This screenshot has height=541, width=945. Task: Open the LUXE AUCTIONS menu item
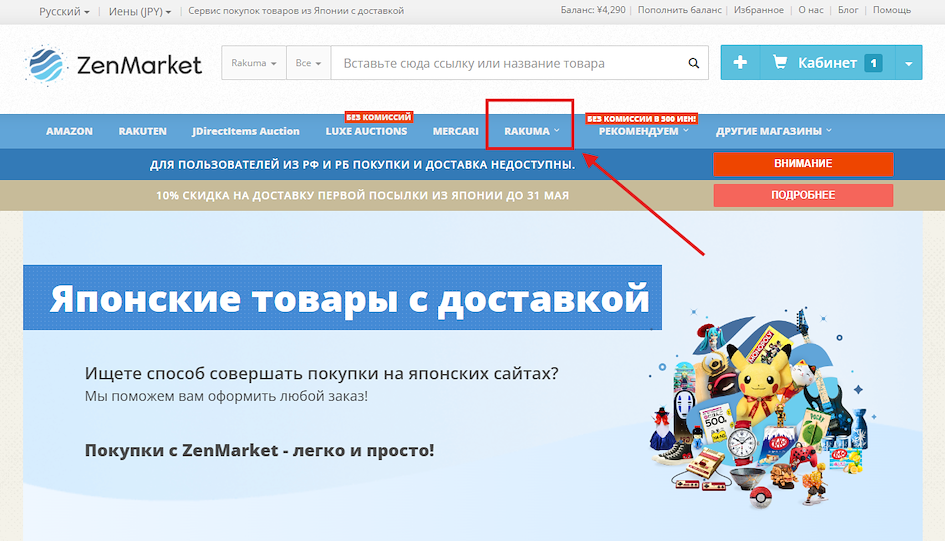366,131
